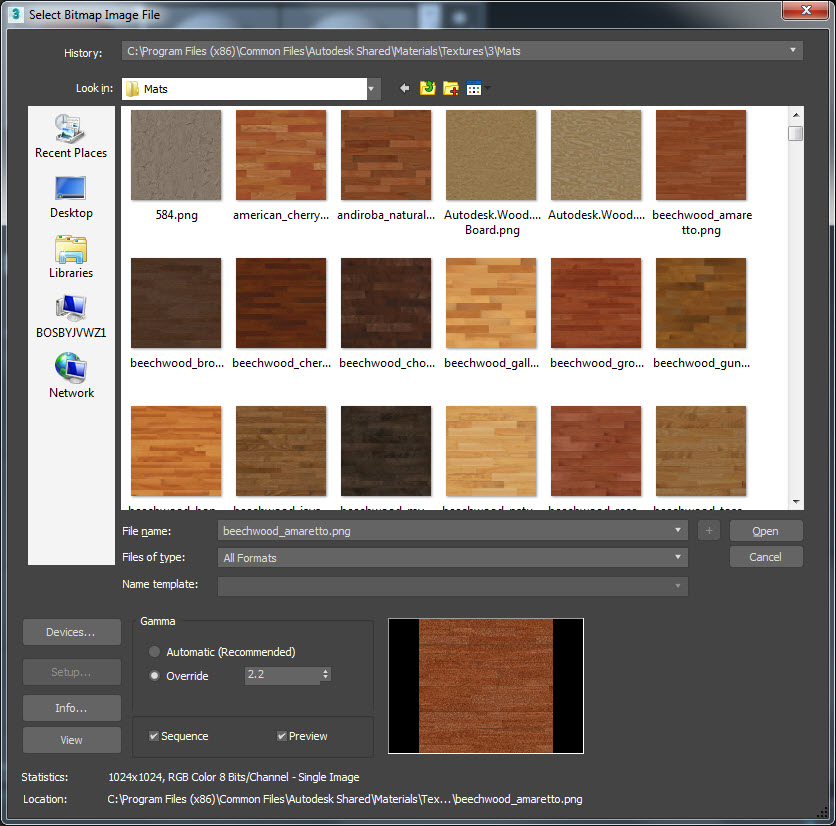Viewport: 836px width, 826px height.
Task: Select Automatic (Recommended) gamma option
Action: [155, 652]
